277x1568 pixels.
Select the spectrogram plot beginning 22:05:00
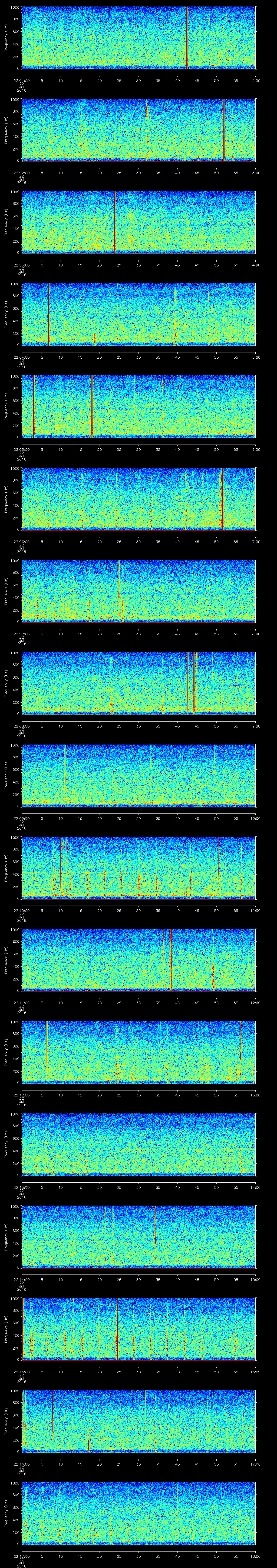139,407
